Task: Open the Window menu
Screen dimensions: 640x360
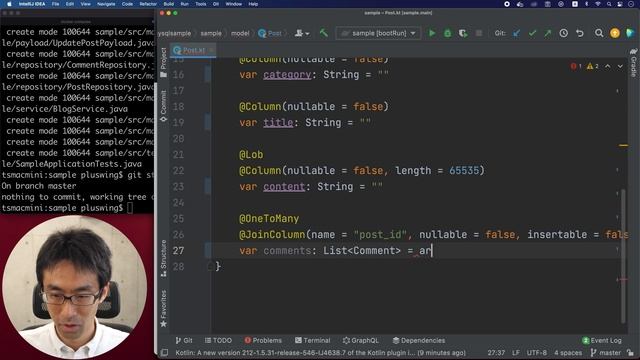Action: pyautogui.click(x=233, y=4)
